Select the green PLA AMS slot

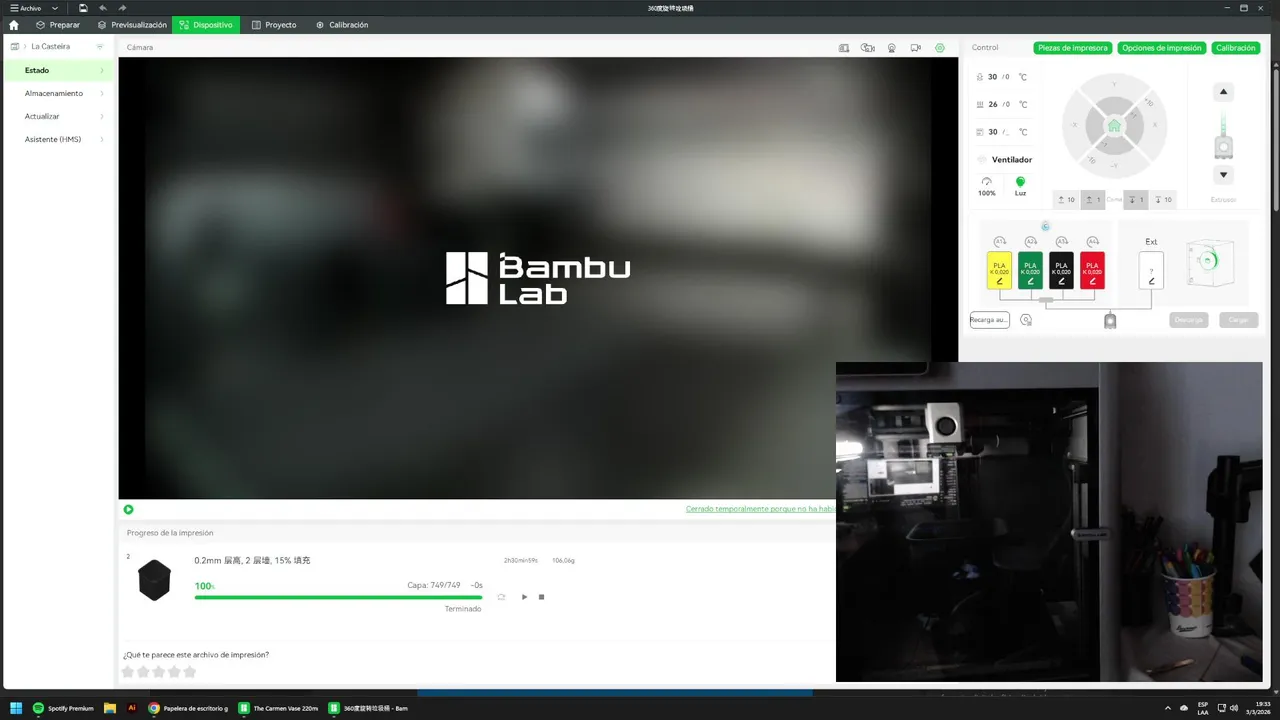click(x=1030, y=271)
